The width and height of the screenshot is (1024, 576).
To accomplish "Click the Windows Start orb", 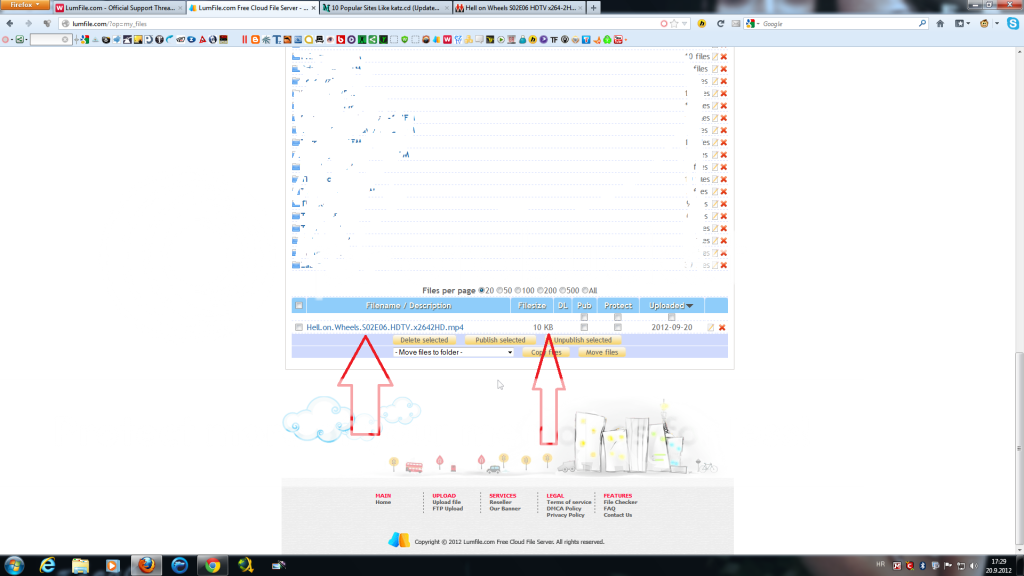I will point(15,564).
